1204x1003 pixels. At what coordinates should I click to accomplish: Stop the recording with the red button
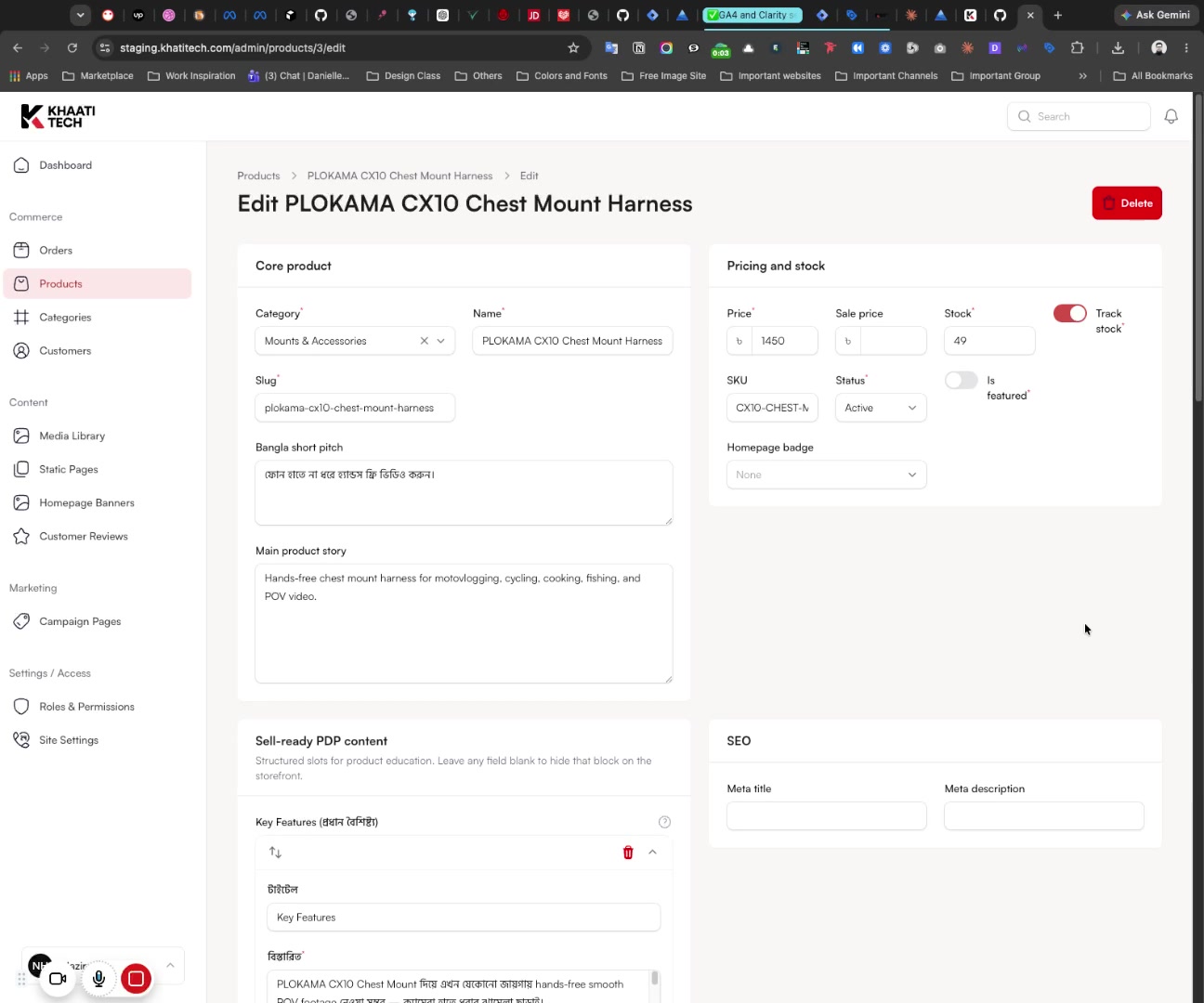(136, 979)
